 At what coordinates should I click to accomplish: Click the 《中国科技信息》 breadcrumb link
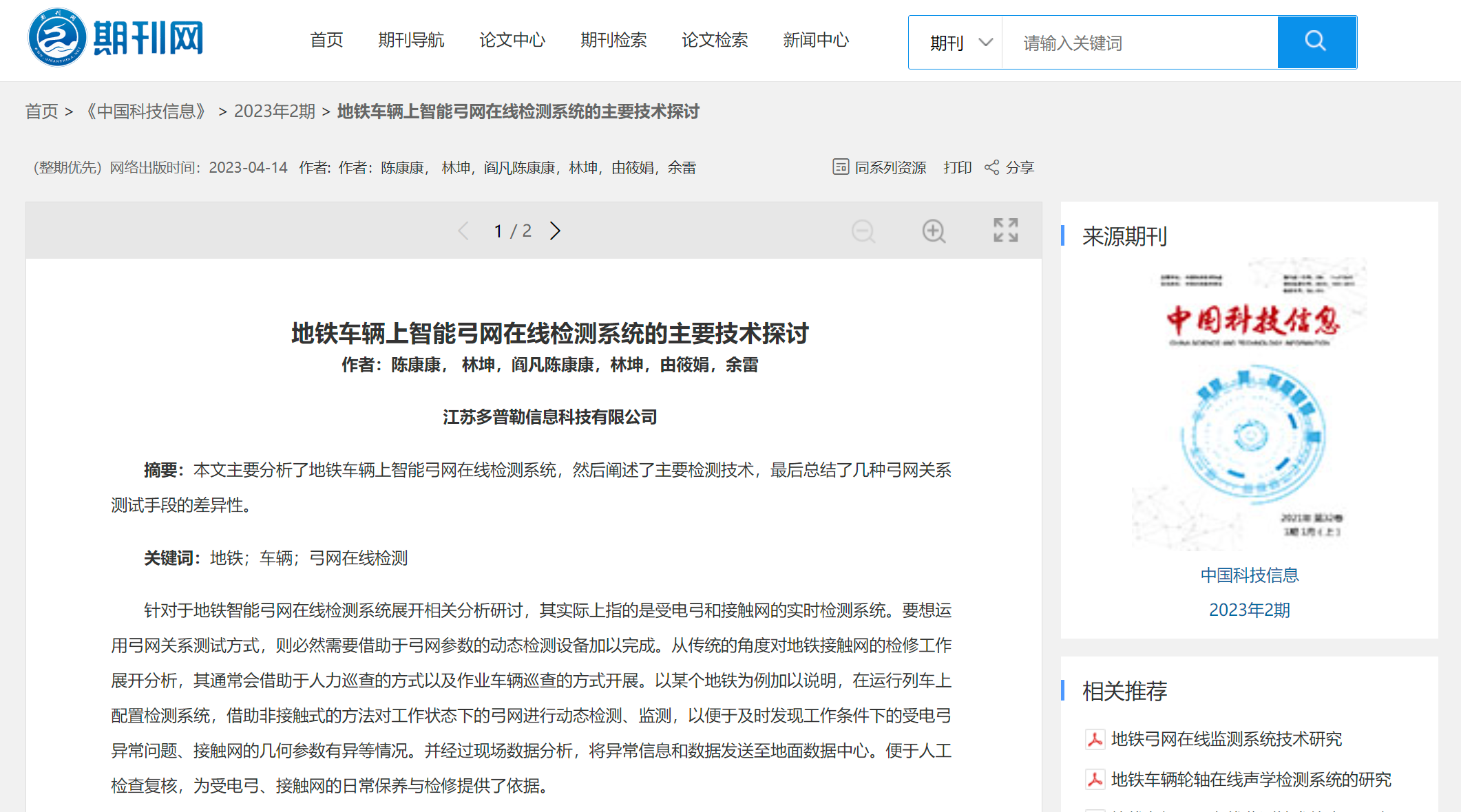coord(146,111)
